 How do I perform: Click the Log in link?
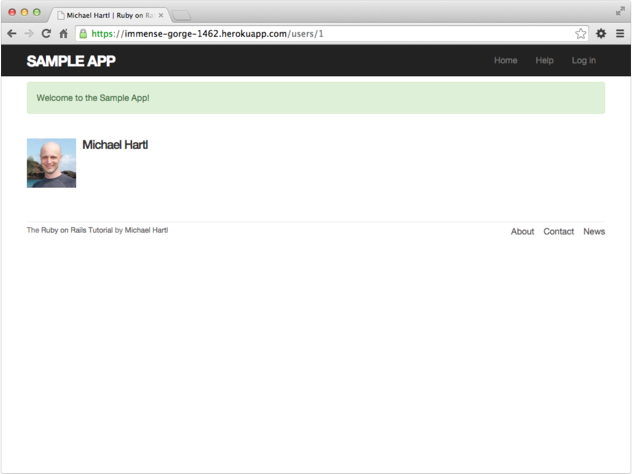(584, 61)
